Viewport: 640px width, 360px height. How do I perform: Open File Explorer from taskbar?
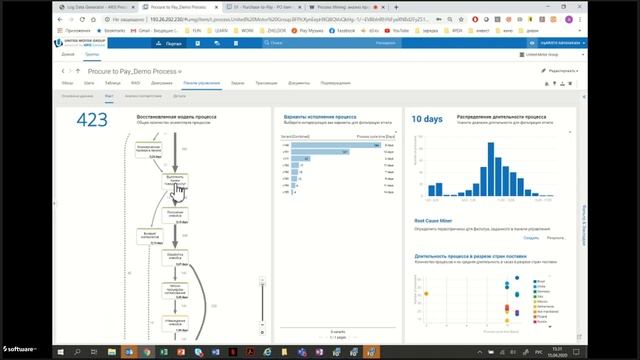tap(111, 352)
